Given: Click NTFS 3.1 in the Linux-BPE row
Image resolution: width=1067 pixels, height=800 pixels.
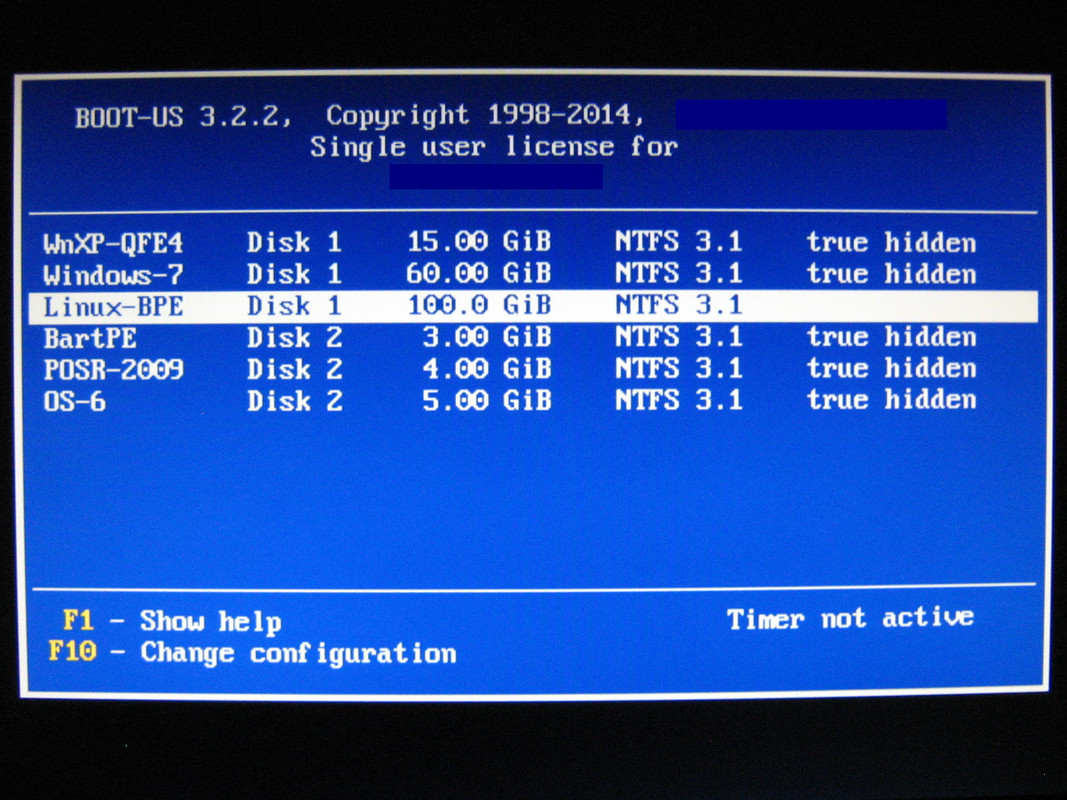Looking at the screenshot, I should point(678,305).
